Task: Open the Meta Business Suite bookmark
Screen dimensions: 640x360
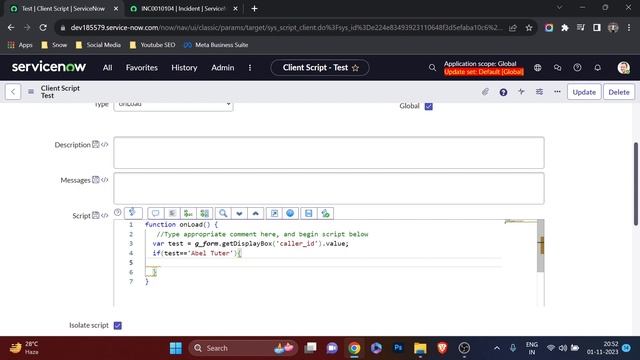Action: point(216,45)
